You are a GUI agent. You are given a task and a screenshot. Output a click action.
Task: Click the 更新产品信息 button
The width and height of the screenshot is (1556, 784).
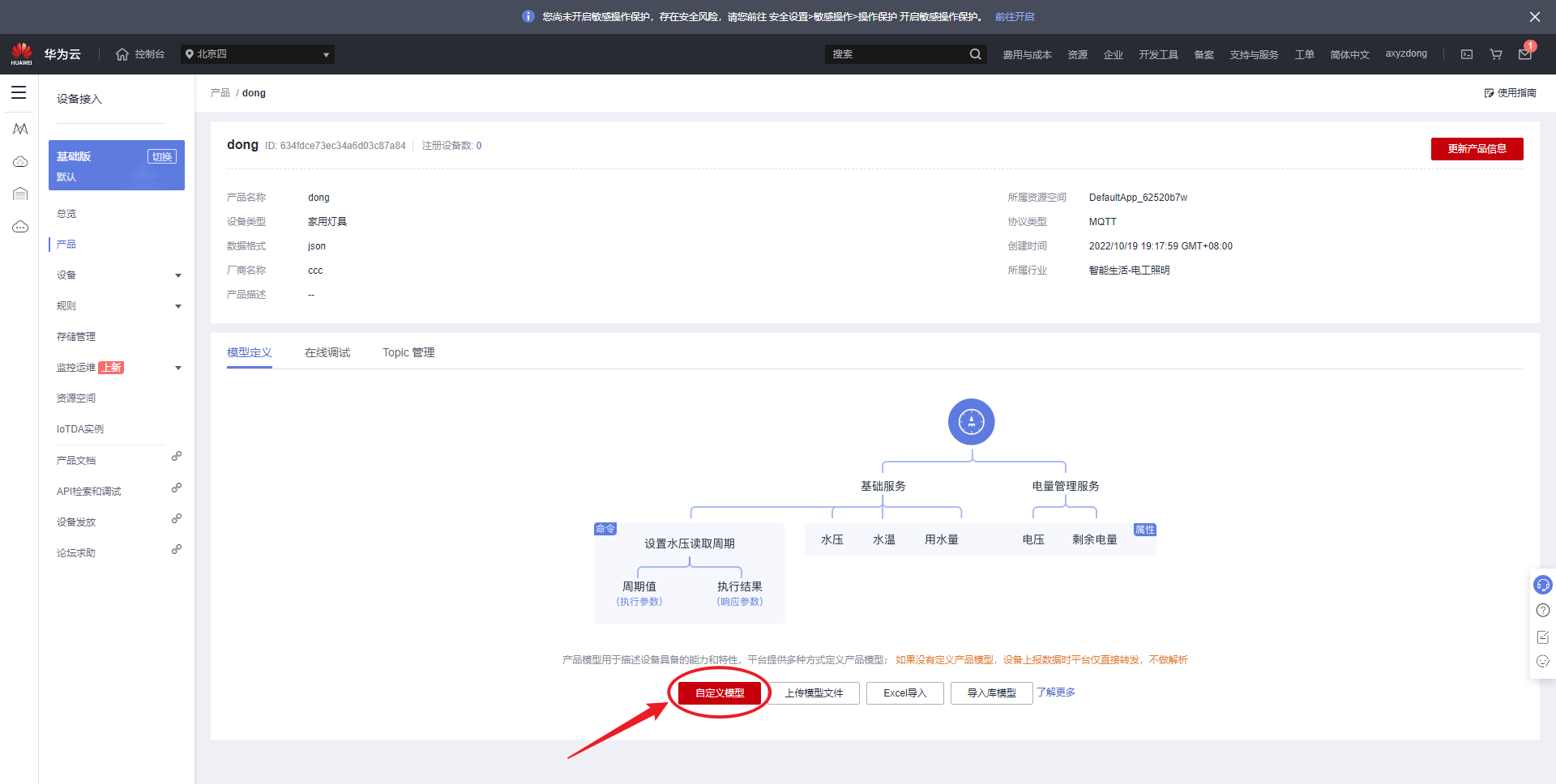pyautogui.click(x=1477, y=149)
